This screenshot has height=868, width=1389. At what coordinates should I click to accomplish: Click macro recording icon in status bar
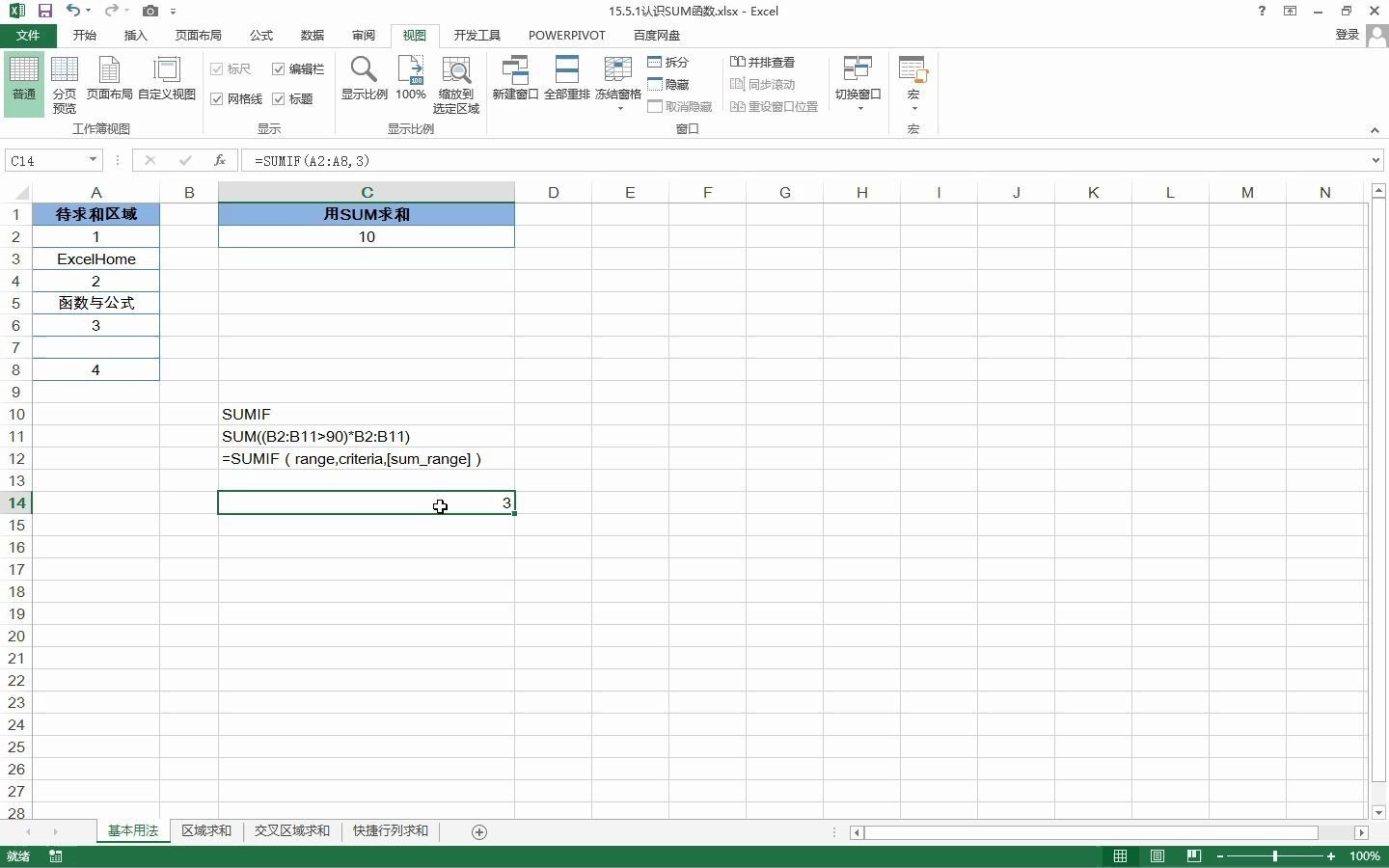[x=56, y=856]
